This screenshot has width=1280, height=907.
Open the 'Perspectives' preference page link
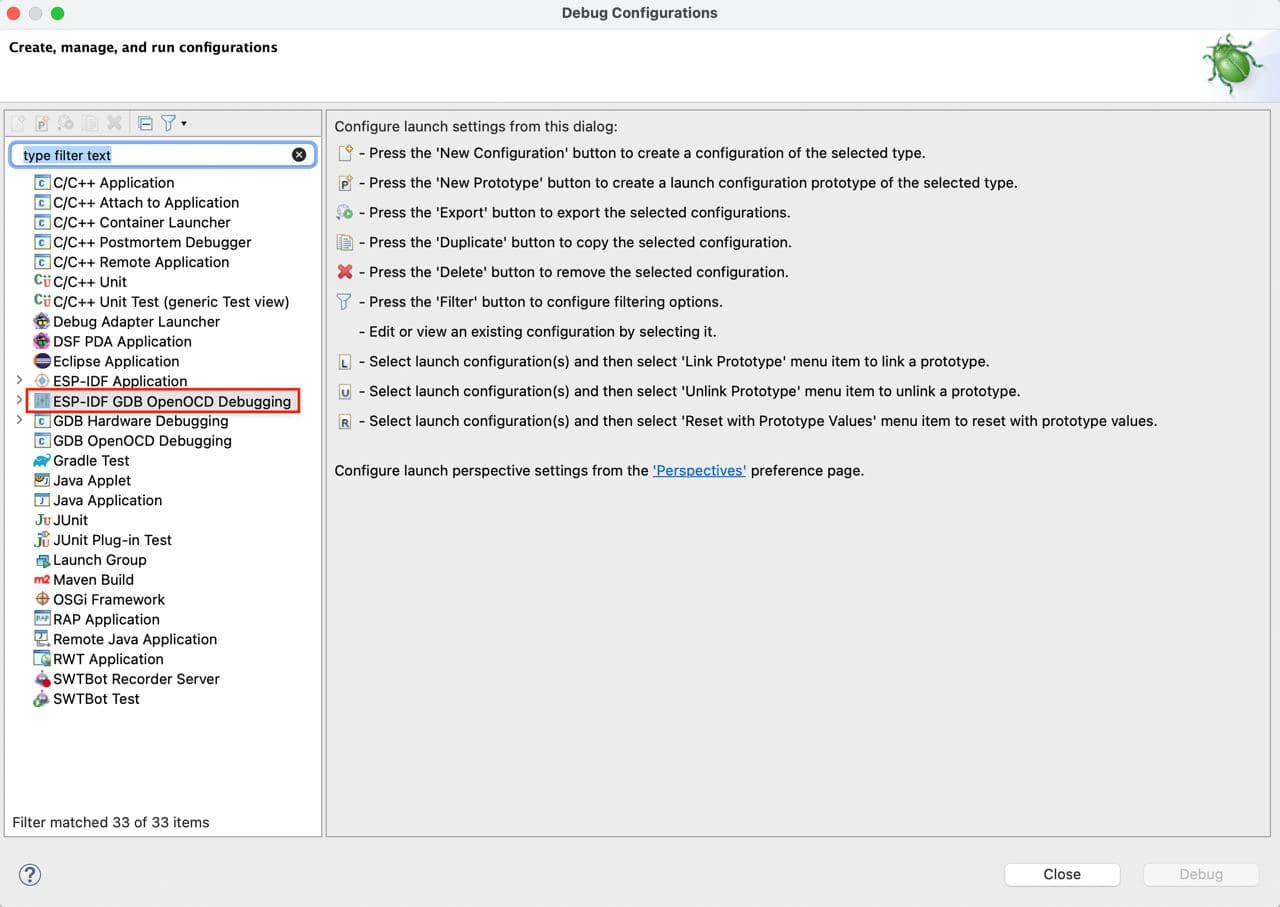point(699,470)
